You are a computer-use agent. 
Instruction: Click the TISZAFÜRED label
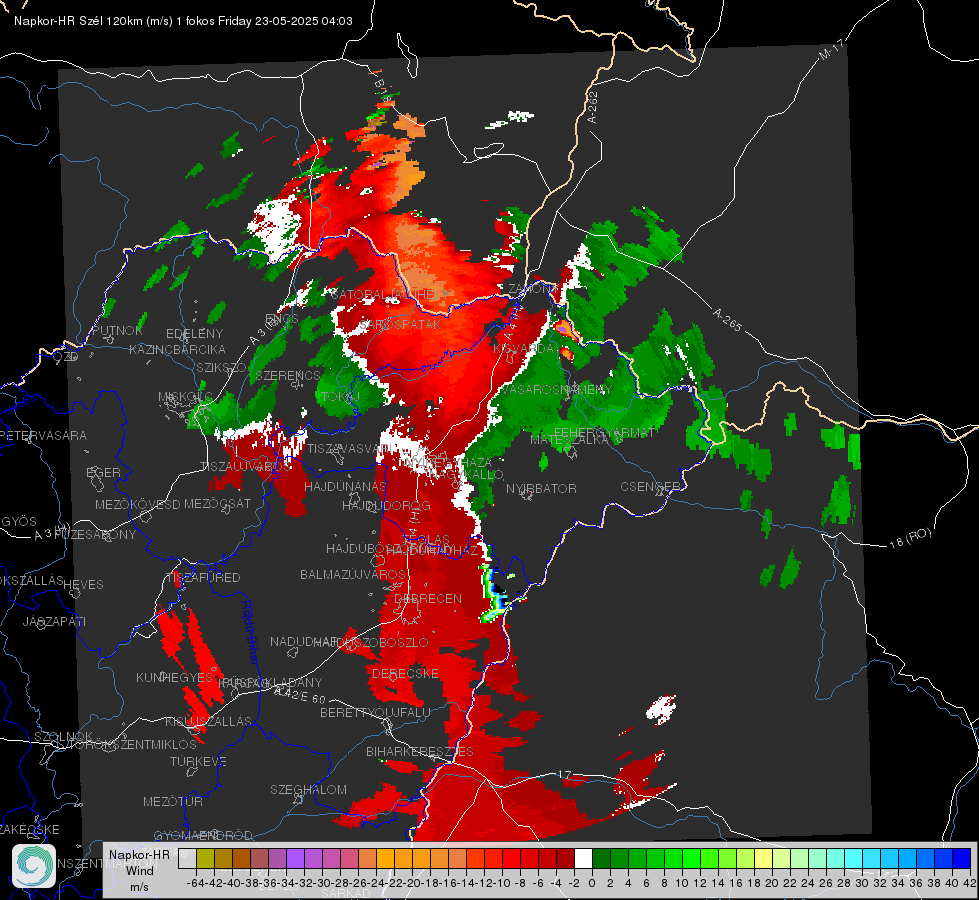(x=204, y=578)
